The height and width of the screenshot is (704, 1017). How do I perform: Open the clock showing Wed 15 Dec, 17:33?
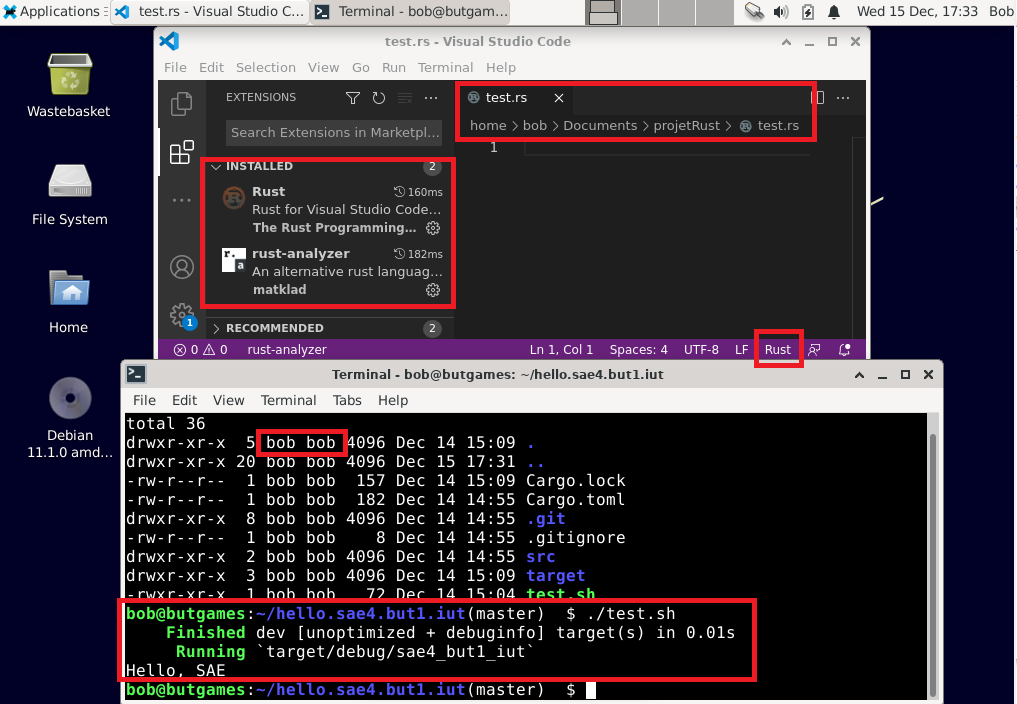point(917,12)
